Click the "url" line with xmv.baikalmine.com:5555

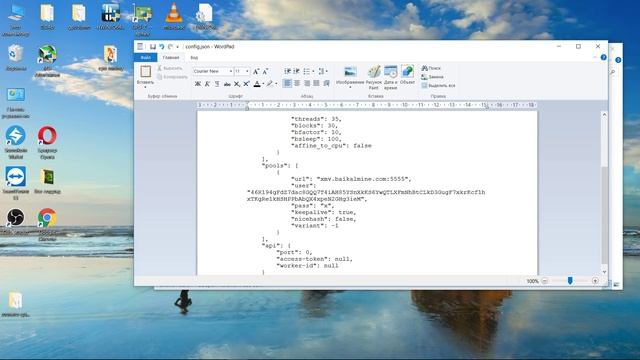tap(351, 179)
